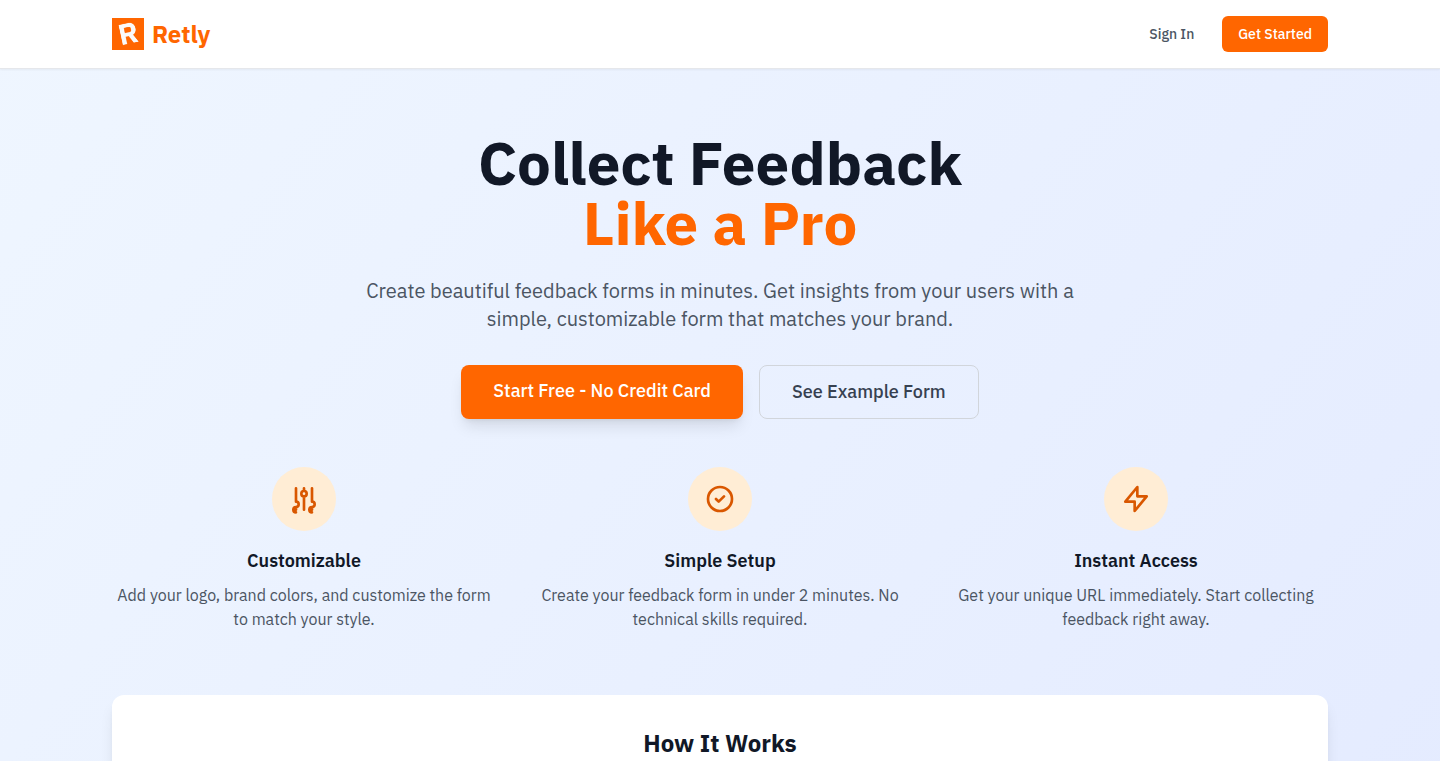Viewport: 1440px width, 761px height.
Task: Click the Like a Pro orange heading
Action: coord(720,225)
